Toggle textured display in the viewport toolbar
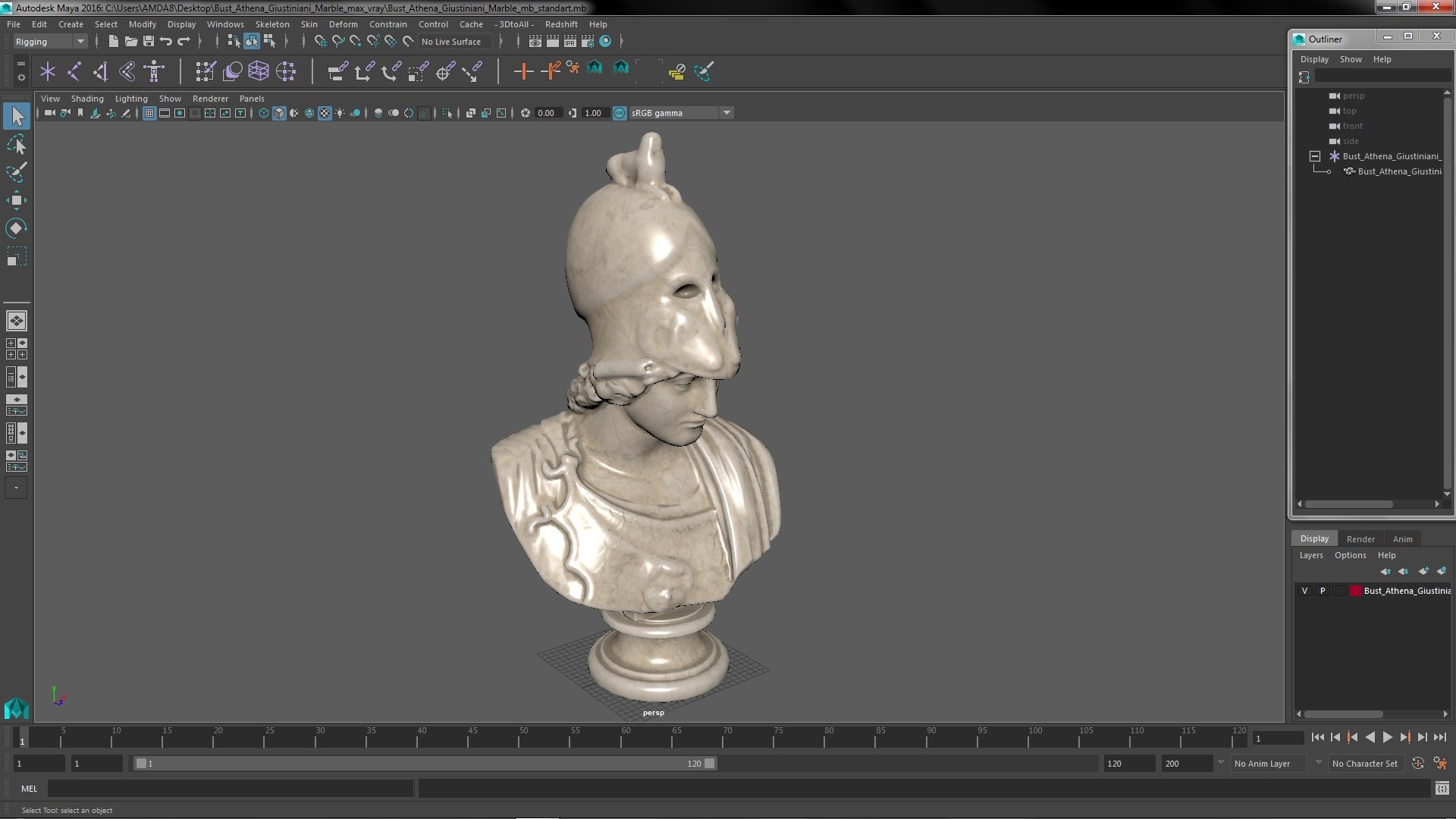This screenshot has width=1456, height=819. [325, 113]
